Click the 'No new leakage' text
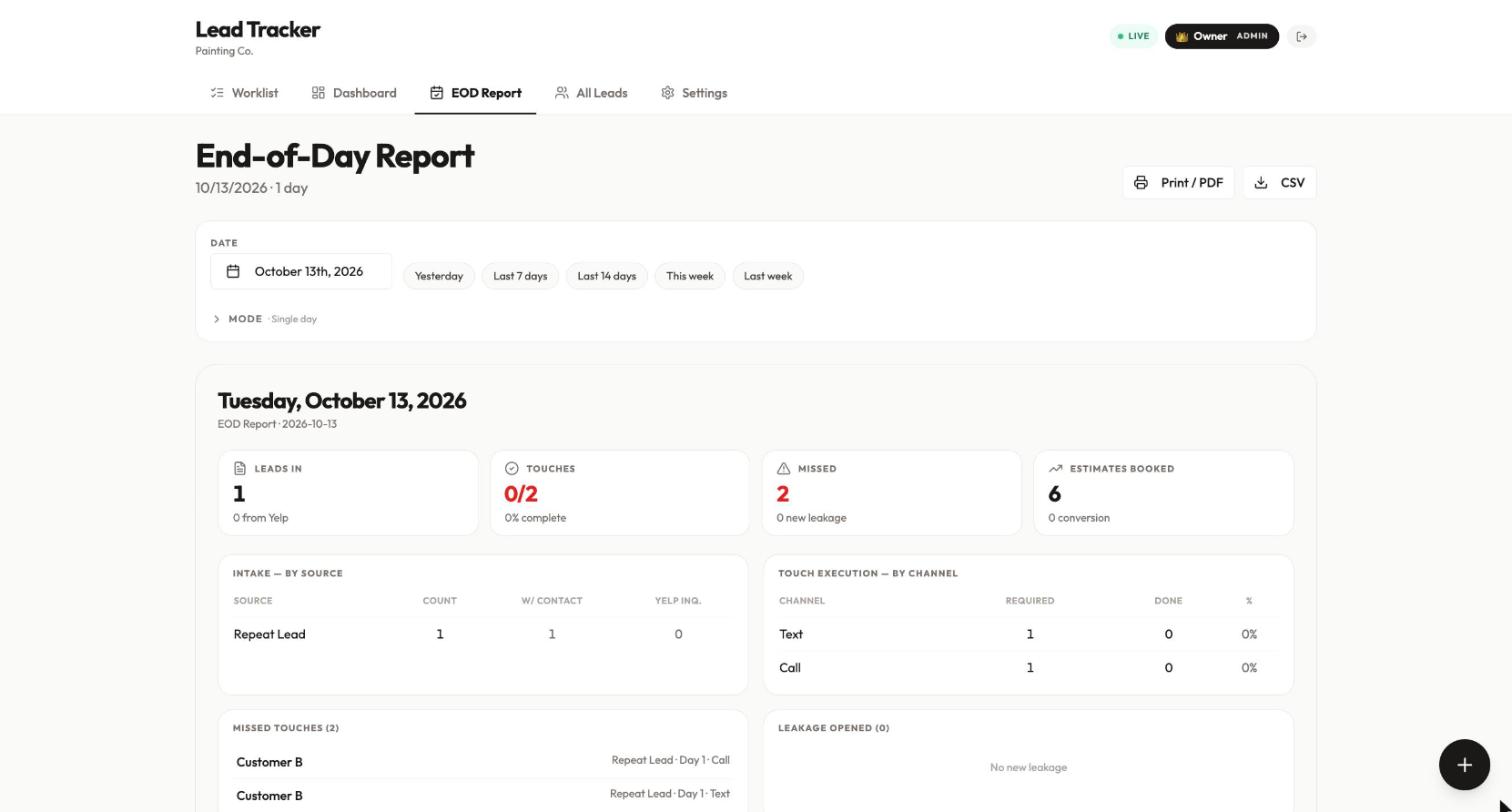This screenshot has height=812, width=1512. [x=1028, y=768]
